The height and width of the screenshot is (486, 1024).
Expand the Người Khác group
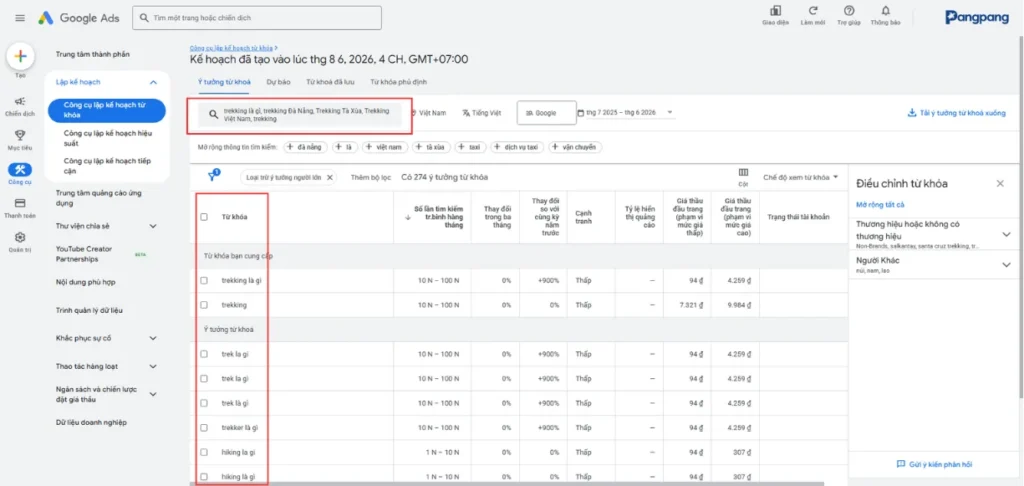[1006, 265]
